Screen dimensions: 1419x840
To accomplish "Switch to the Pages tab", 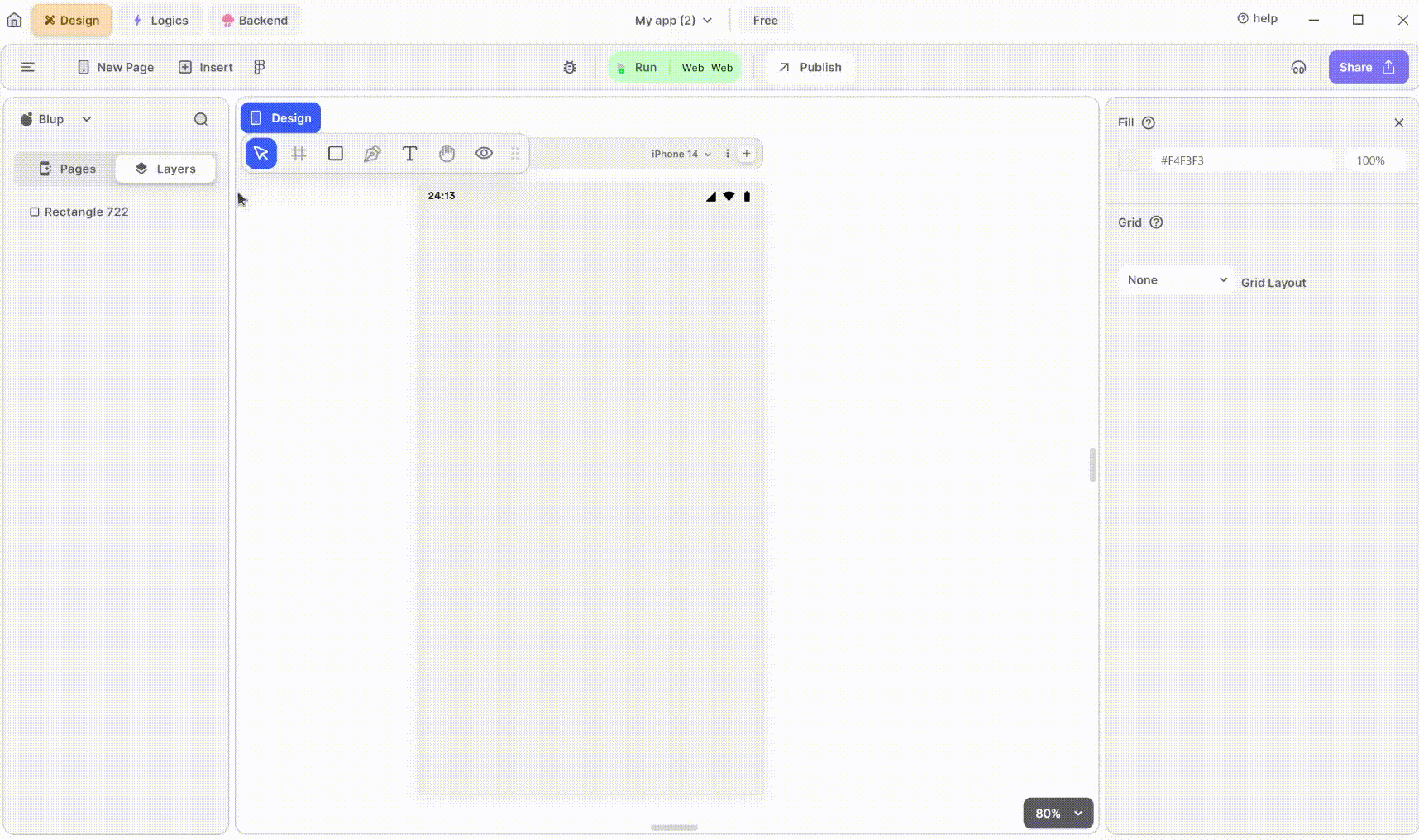I will tap(67, 169).
